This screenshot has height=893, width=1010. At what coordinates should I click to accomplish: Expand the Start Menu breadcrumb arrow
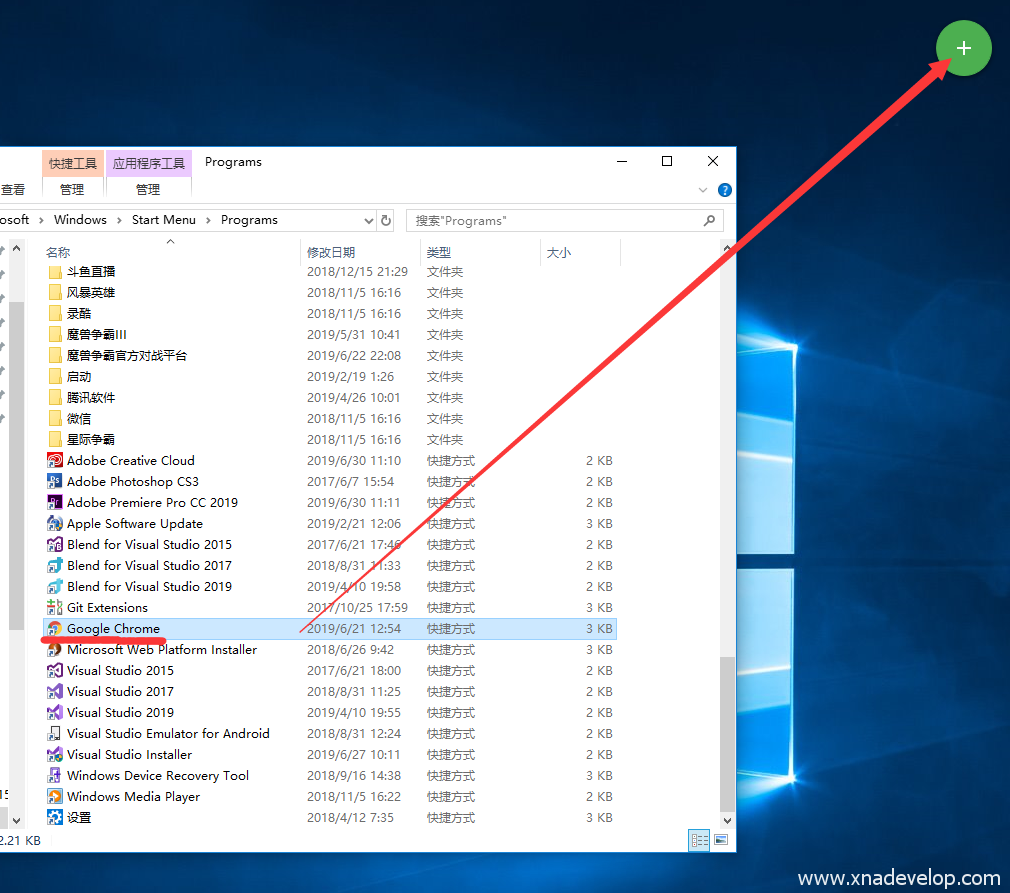coord(209,220)
